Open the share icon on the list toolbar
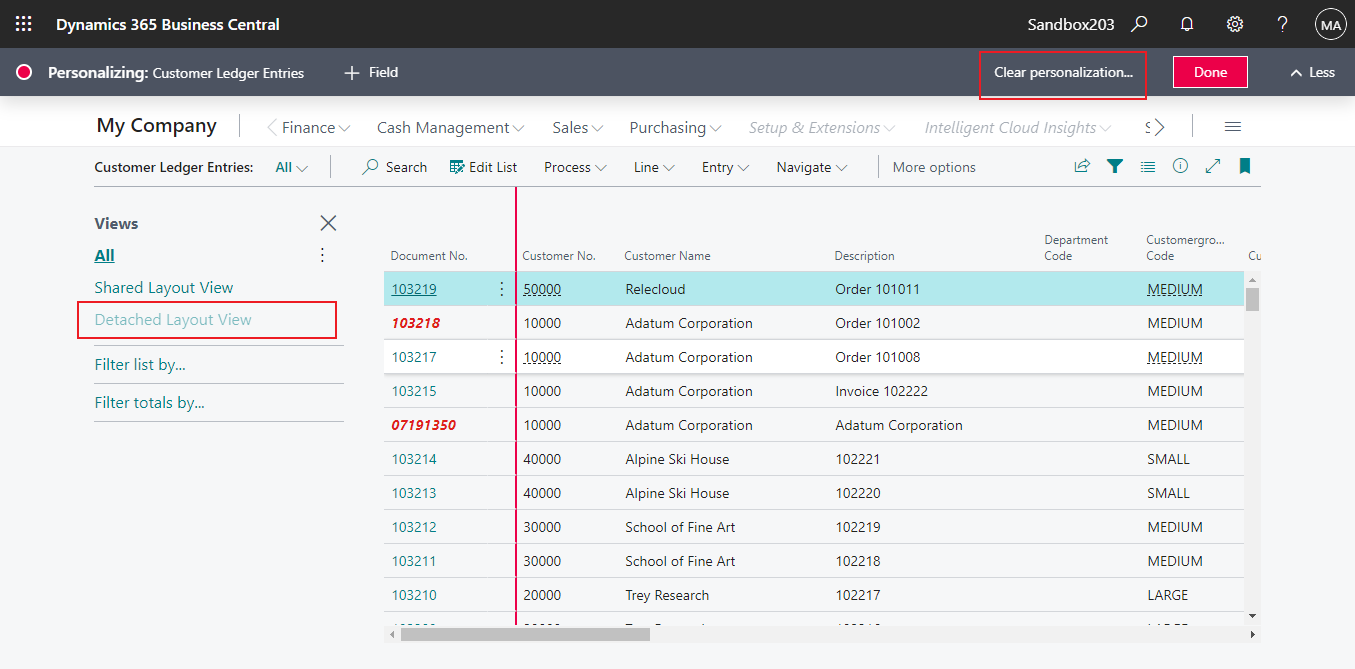Screen dimensions: 1355x669 click(x=1081, y=166)
